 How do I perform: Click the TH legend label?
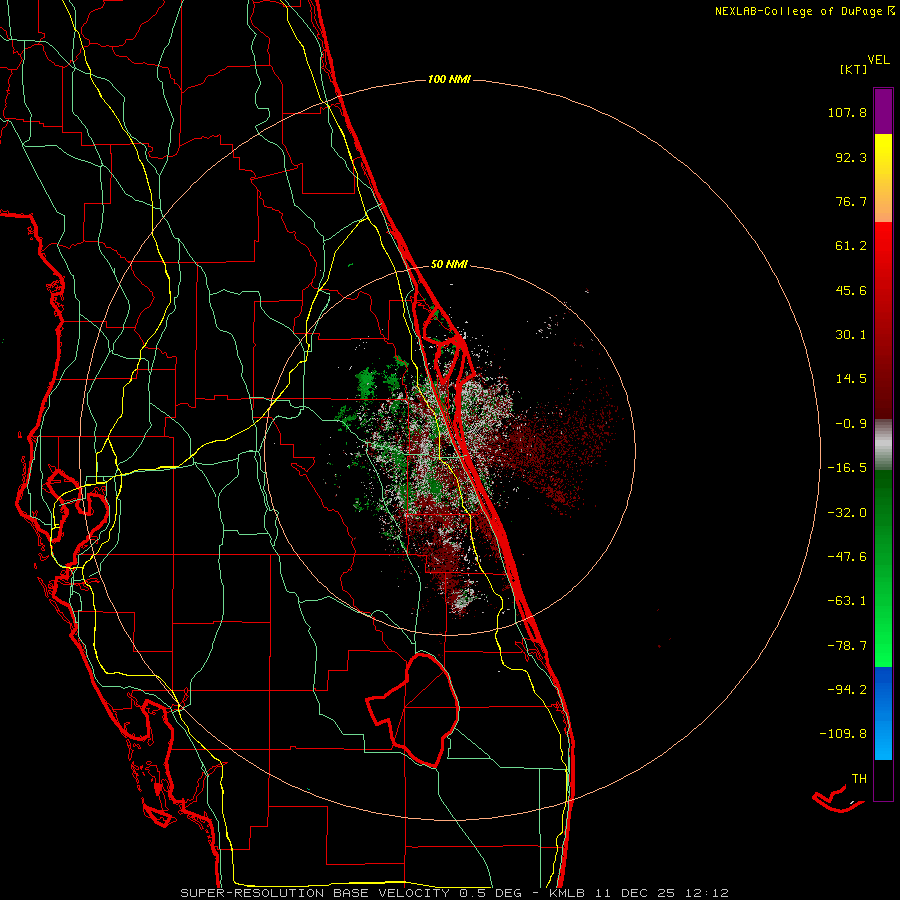[x=859, y=779]
